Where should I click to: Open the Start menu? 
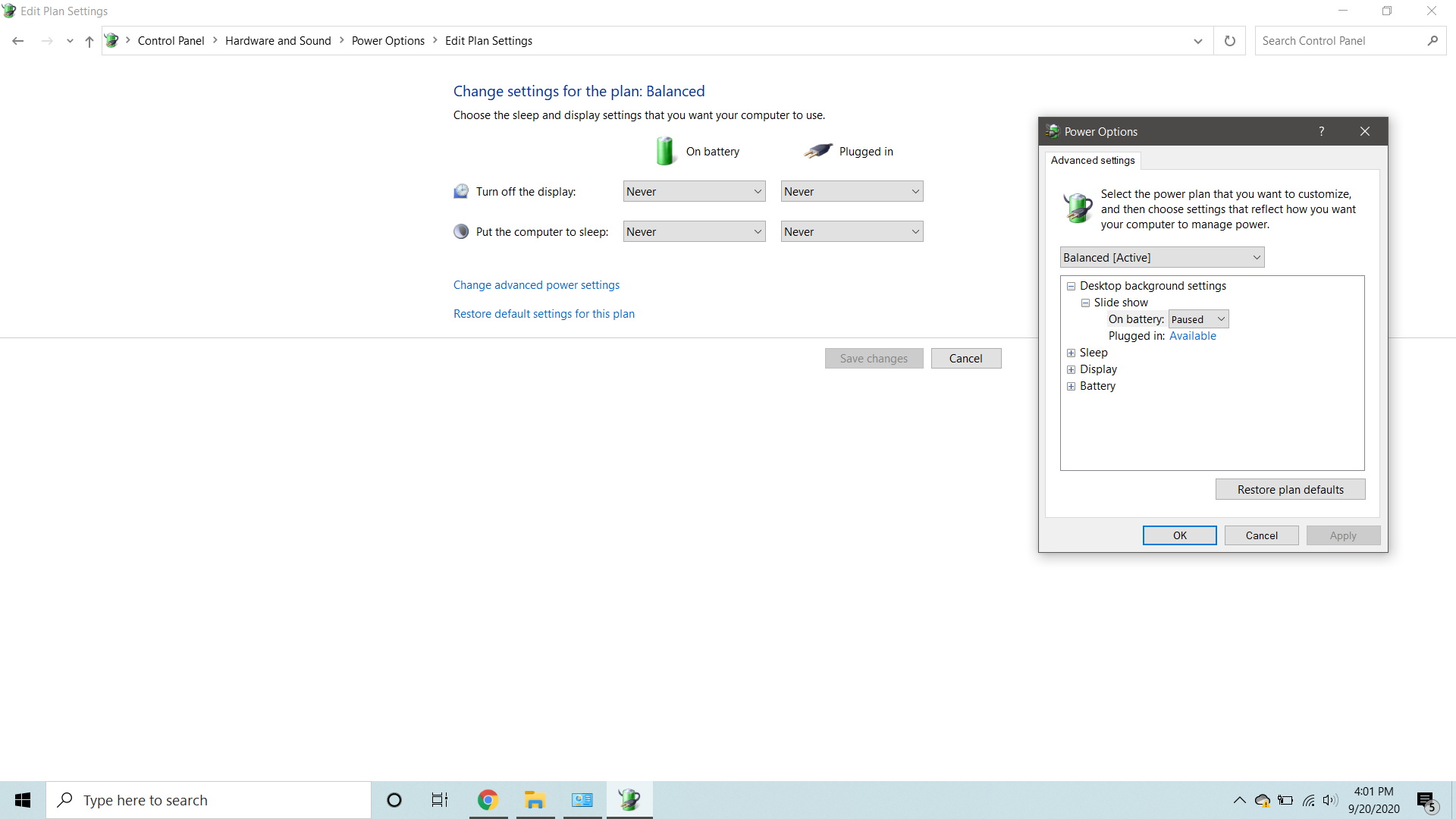(22, 799)
